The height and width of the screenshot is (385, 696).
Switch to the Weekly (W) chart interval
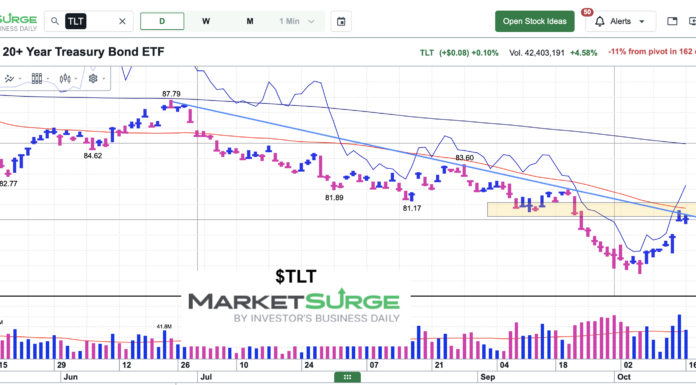point(206,21)
